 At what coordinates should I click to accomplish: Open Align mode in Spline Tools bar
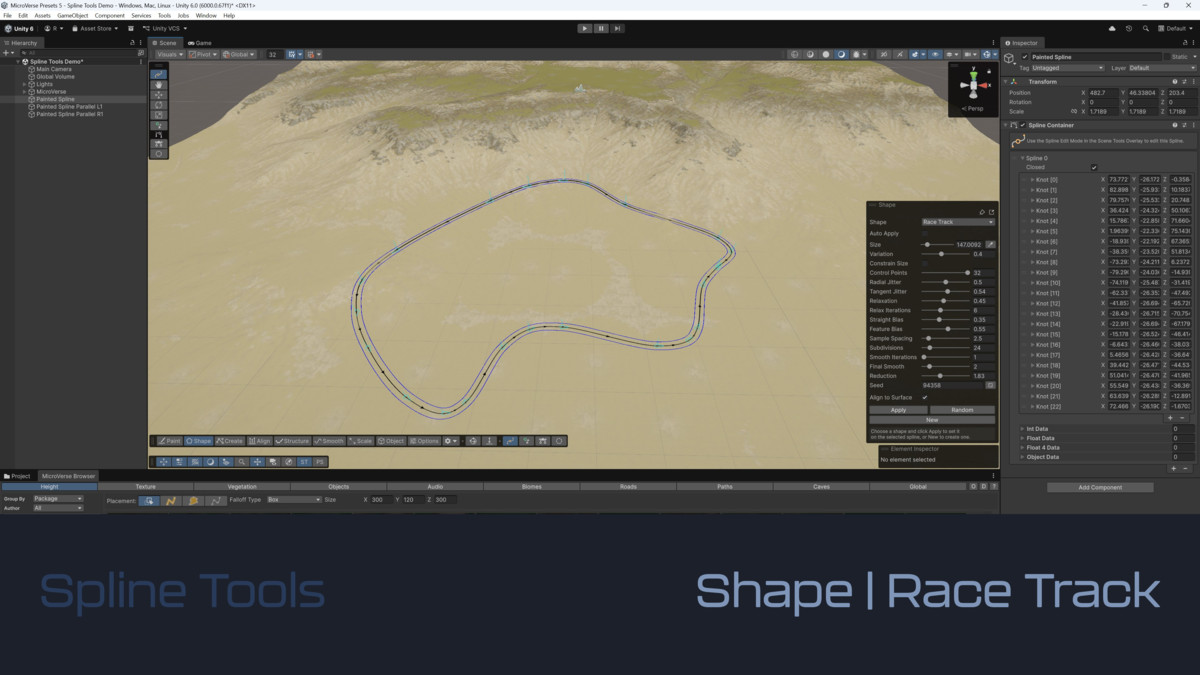(x=260, y=441)
